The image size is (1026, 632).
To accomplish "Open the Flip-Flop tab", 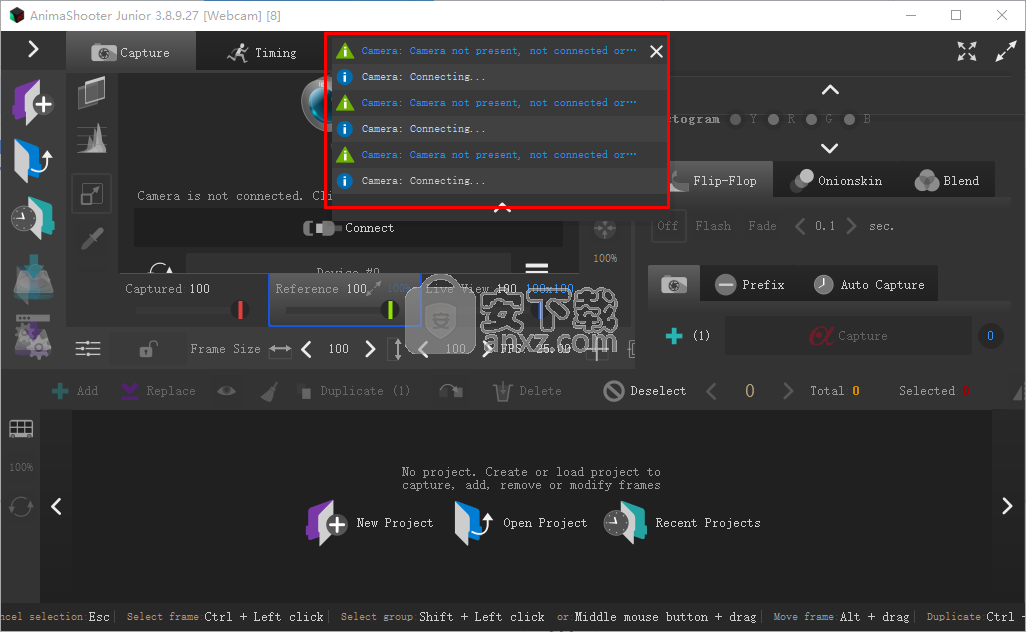I will point(720,181).
